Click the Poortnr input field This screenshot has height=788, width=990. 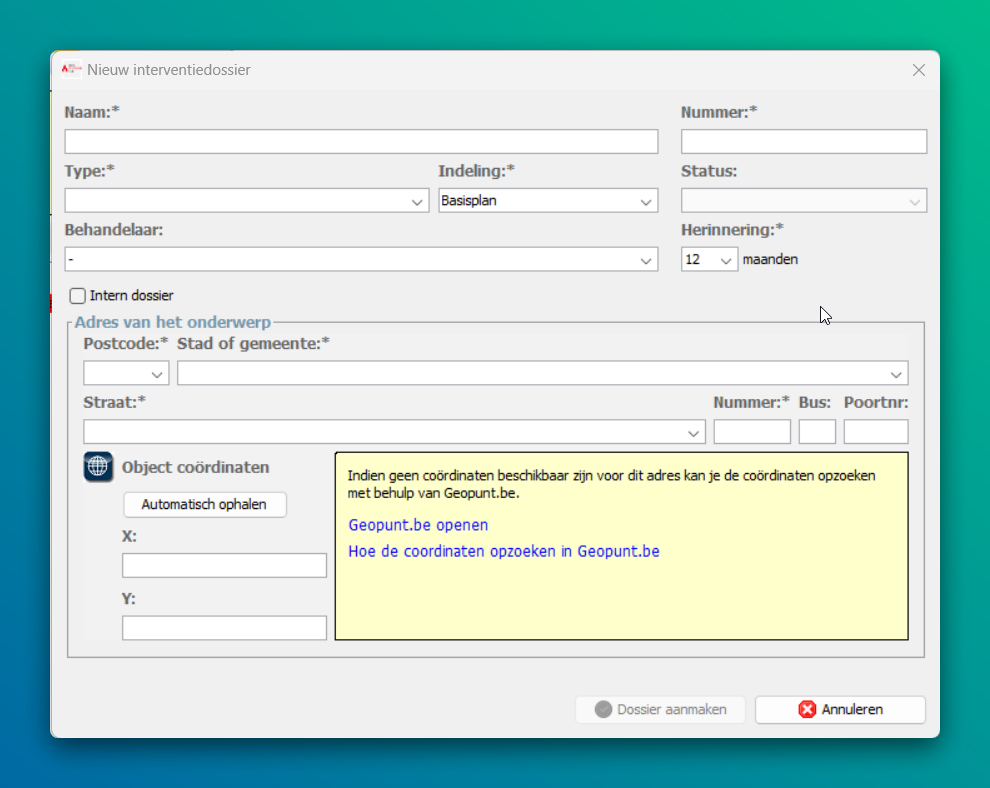[876, 432]
